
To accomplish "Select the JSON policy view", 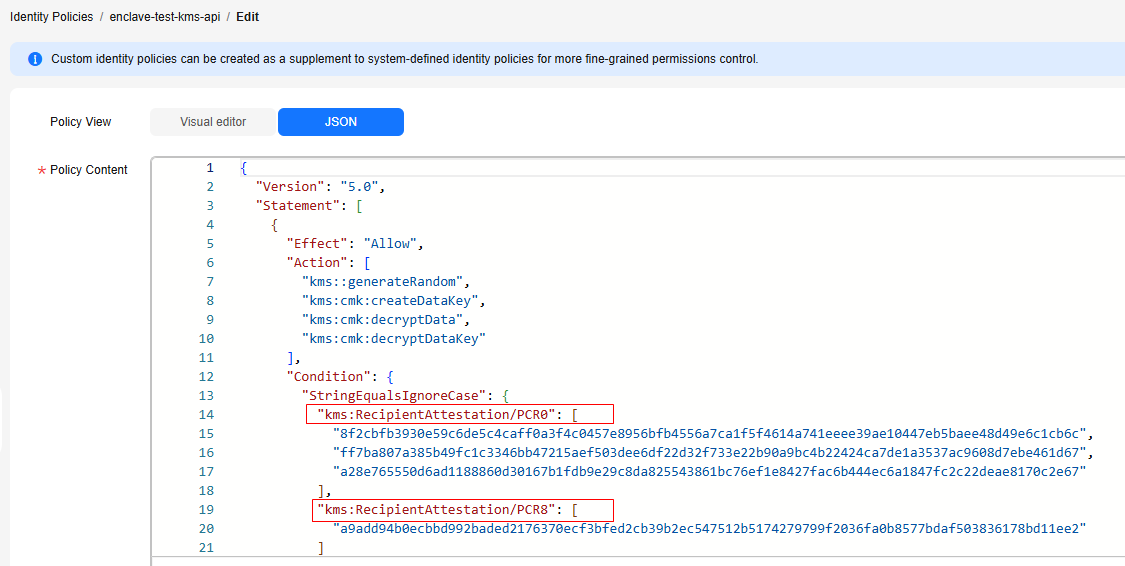I will (x=341, y=122).
